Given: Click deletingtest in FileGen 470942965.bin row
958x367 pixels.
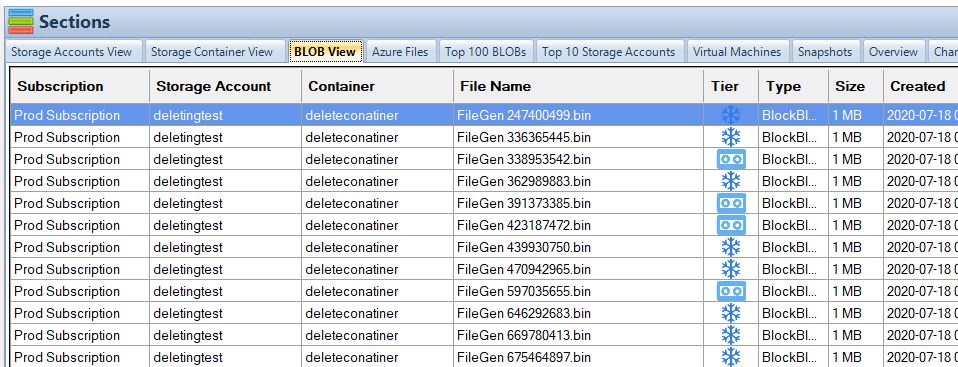Looking at the screenshot, I should (188, 269).
